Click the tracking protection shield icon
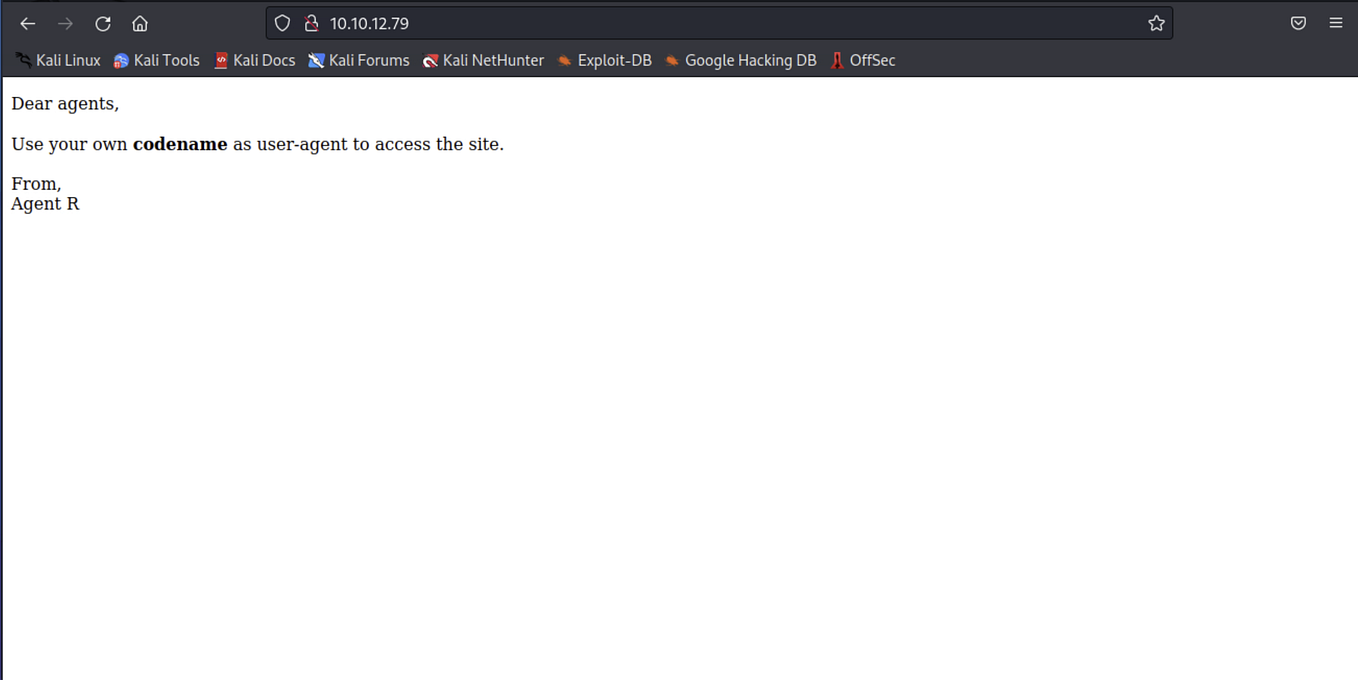1358x680 pixels. click(x=282, y=23)
